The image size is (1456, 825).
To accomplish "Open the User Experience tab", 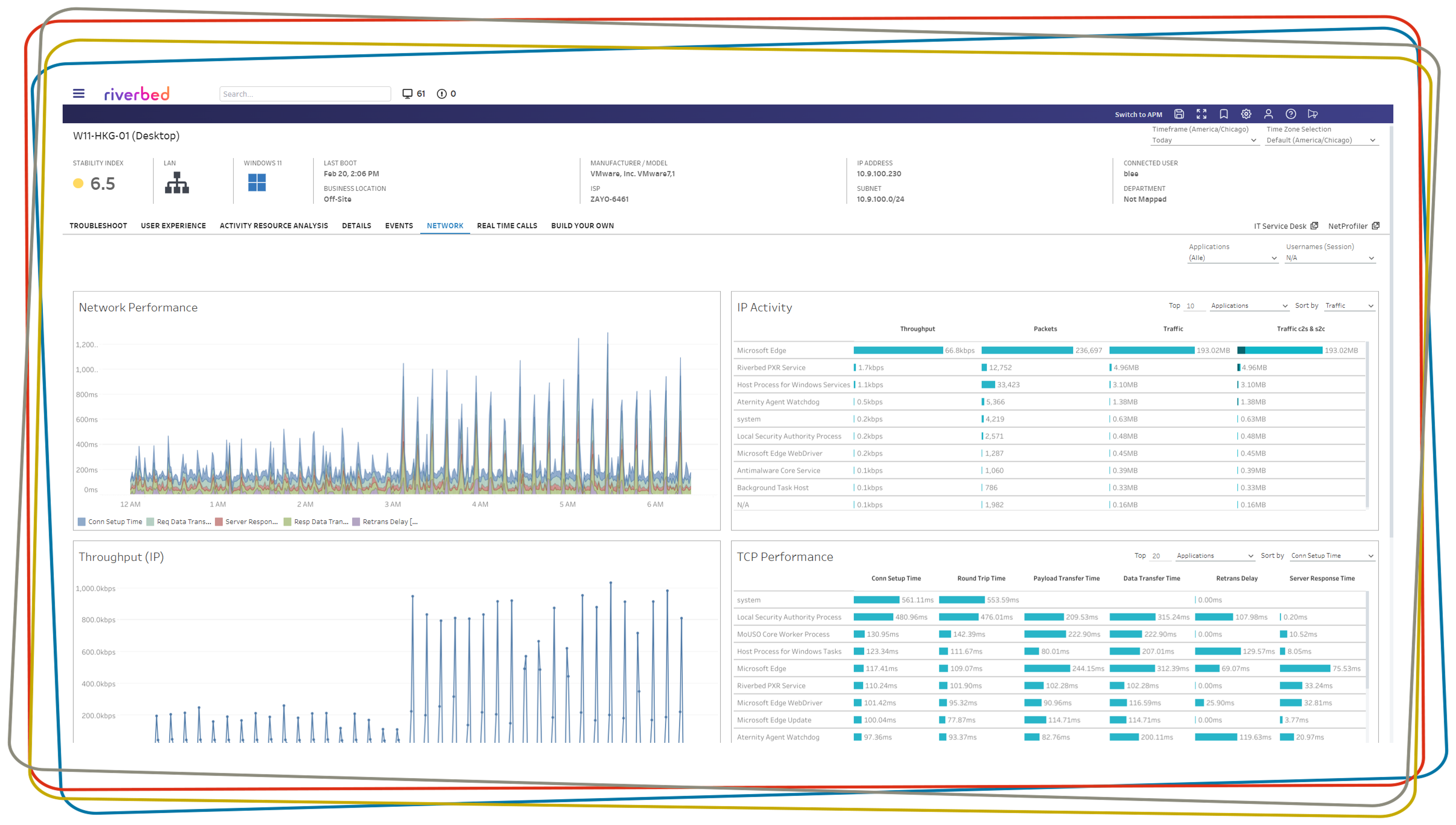I will (173, 226).
